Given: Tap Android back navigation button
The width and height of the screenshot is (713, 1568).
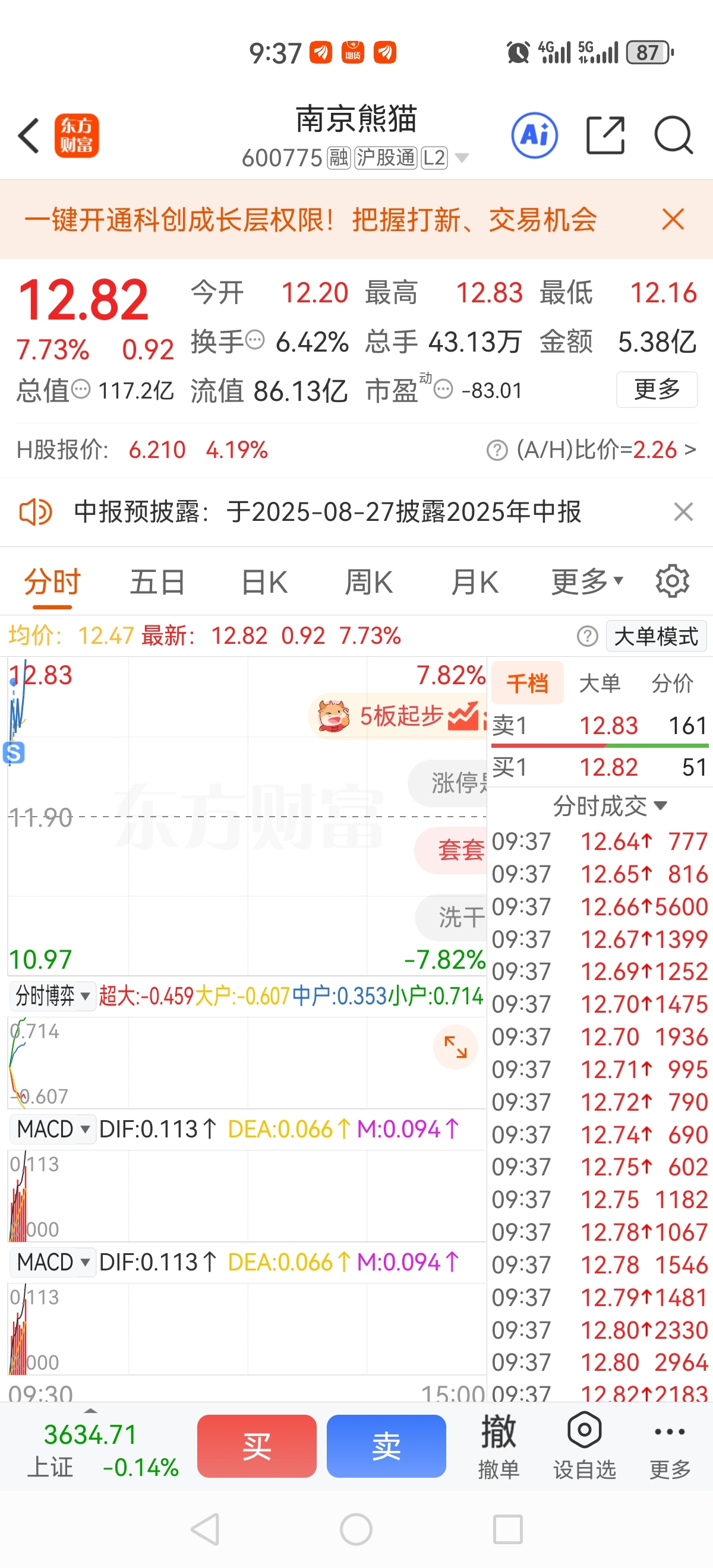Looking at the screenshot, I should (205, 1528).
